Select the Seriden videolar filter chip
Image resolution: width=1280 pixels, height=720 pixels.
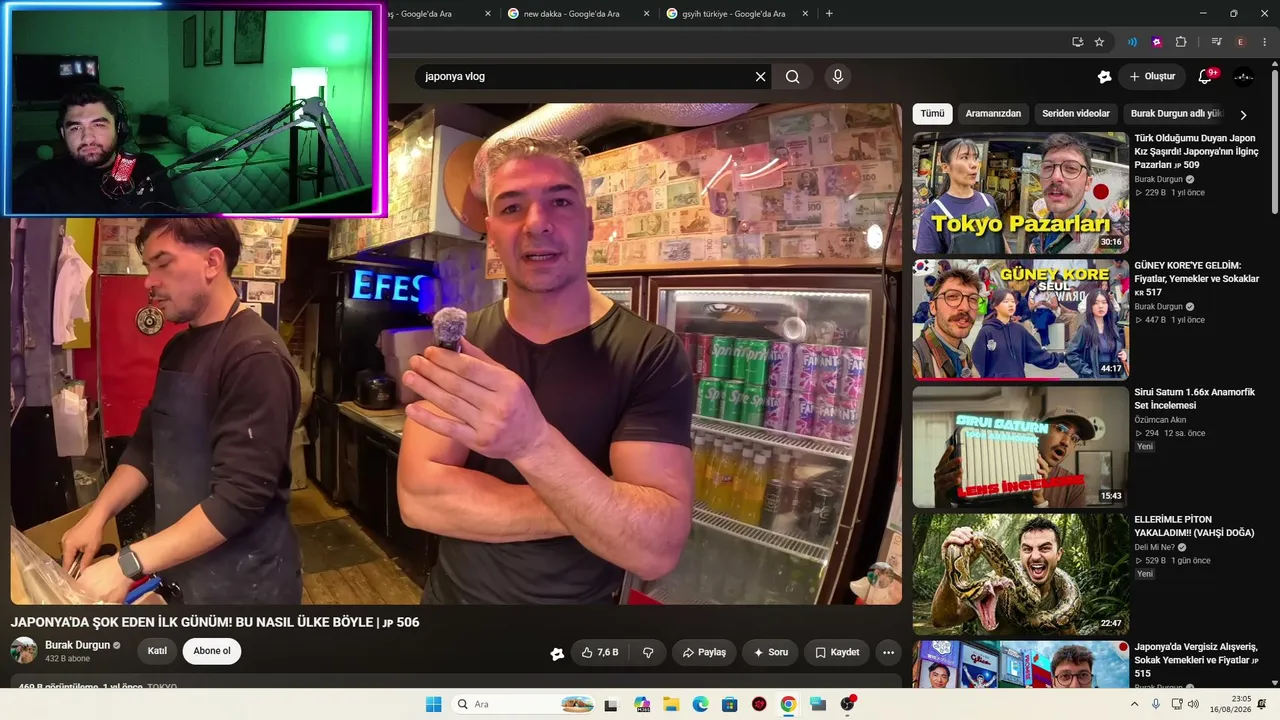(x=1076, y=114)
